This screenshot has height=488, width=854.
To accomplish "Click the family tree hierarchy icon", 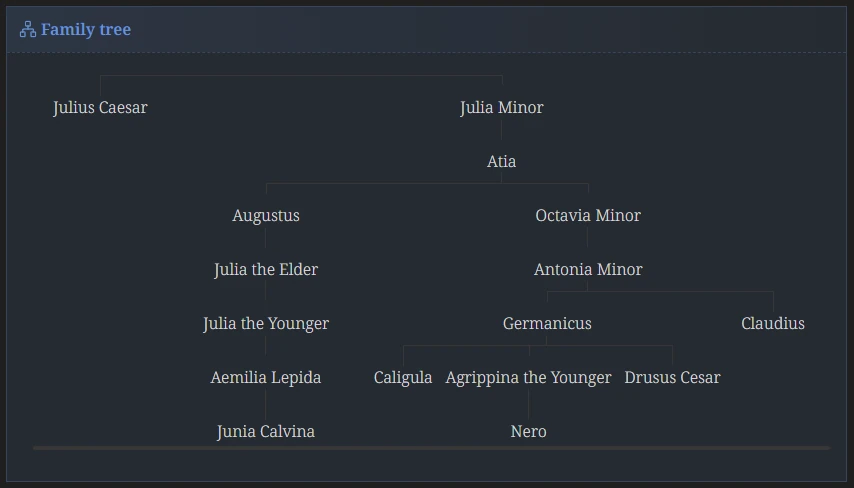I will click(x=28, y=29).
